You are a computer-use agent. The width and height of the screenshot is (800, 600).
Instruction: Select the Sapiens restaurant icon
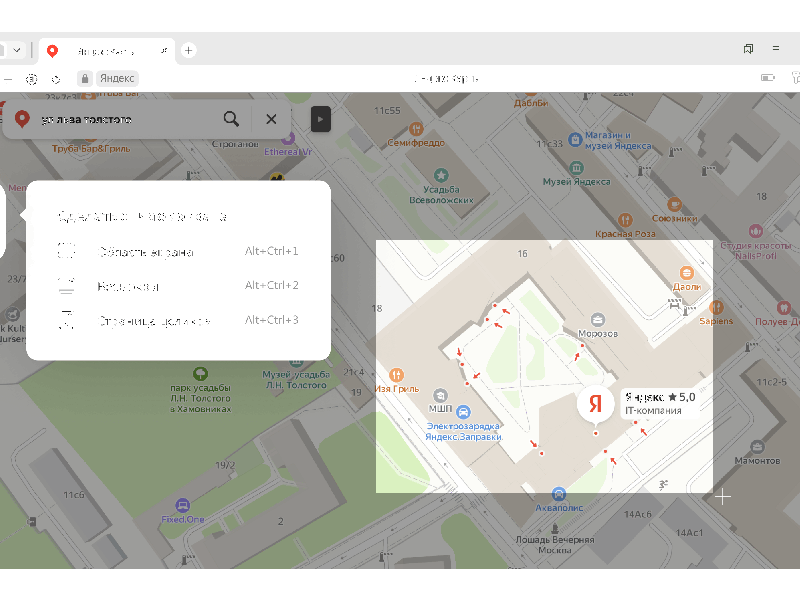pyautogui.click(x=716, y=308)
